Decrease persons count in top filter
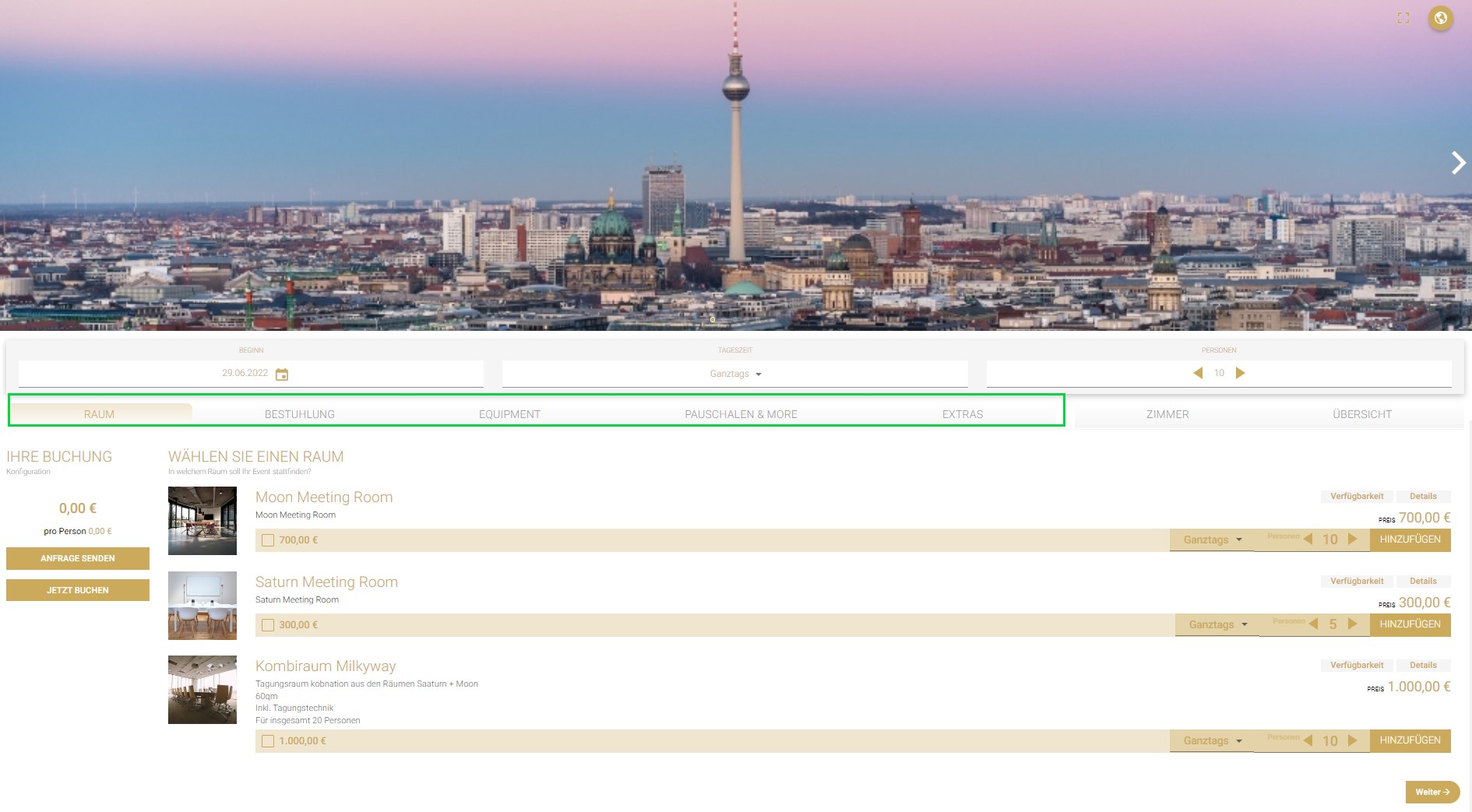 [1198, 373]
